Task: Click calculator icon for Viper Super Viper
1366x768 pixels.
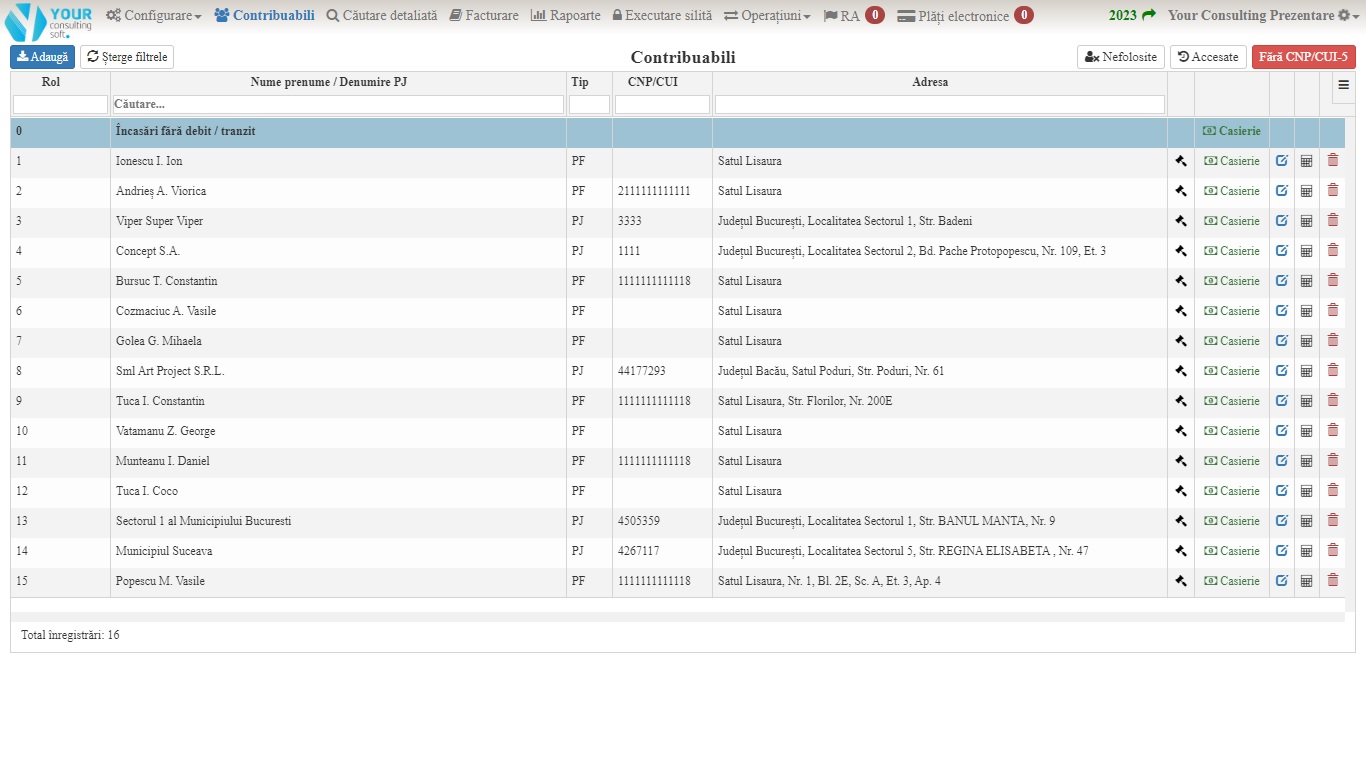Action: point(1306,221)
